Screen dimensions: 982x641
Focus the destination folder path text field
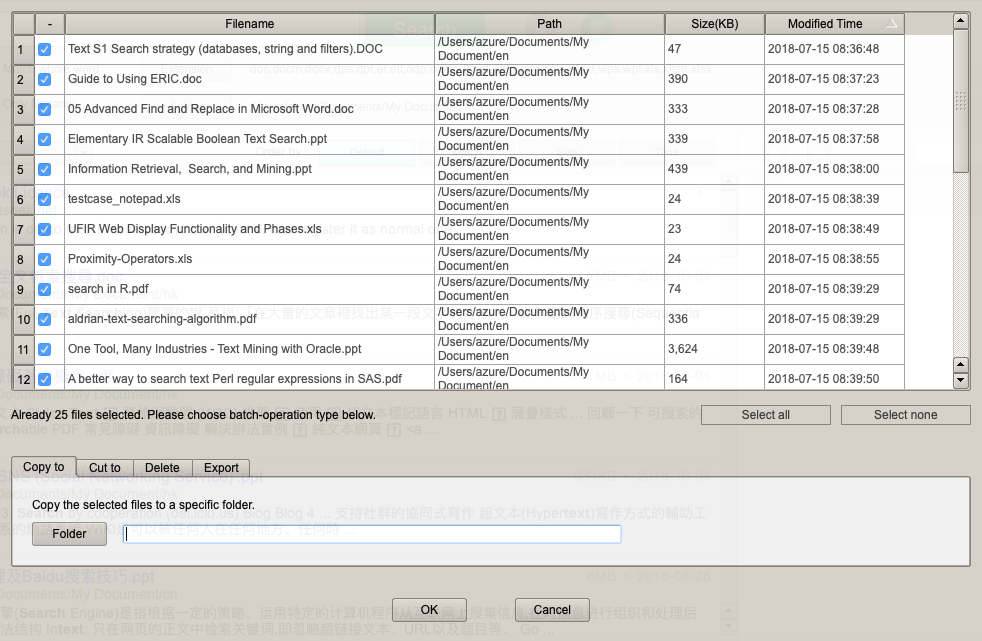tap(372, 534)
